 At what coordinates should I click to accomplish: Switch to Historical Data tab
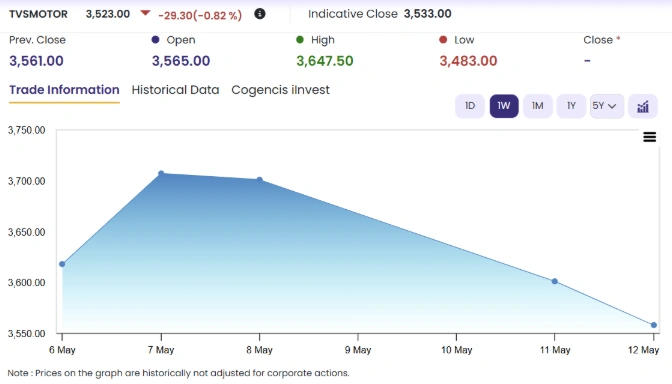point(175,90)
